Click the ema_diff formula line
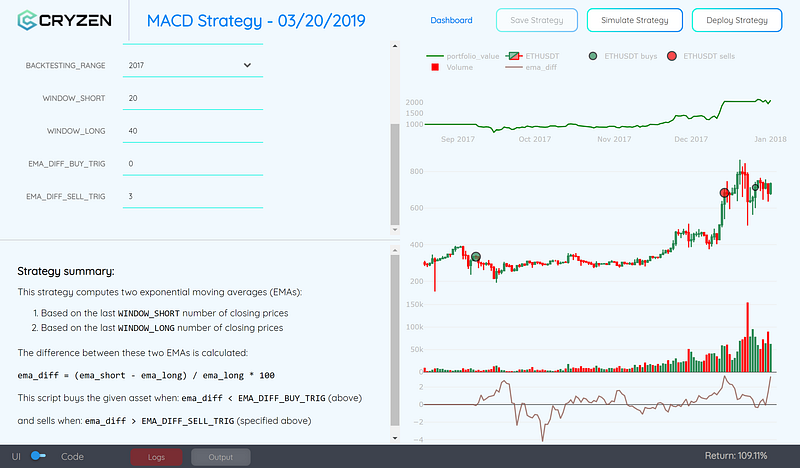The height and width of the screenshot is (468, 800). pos(146,376)
